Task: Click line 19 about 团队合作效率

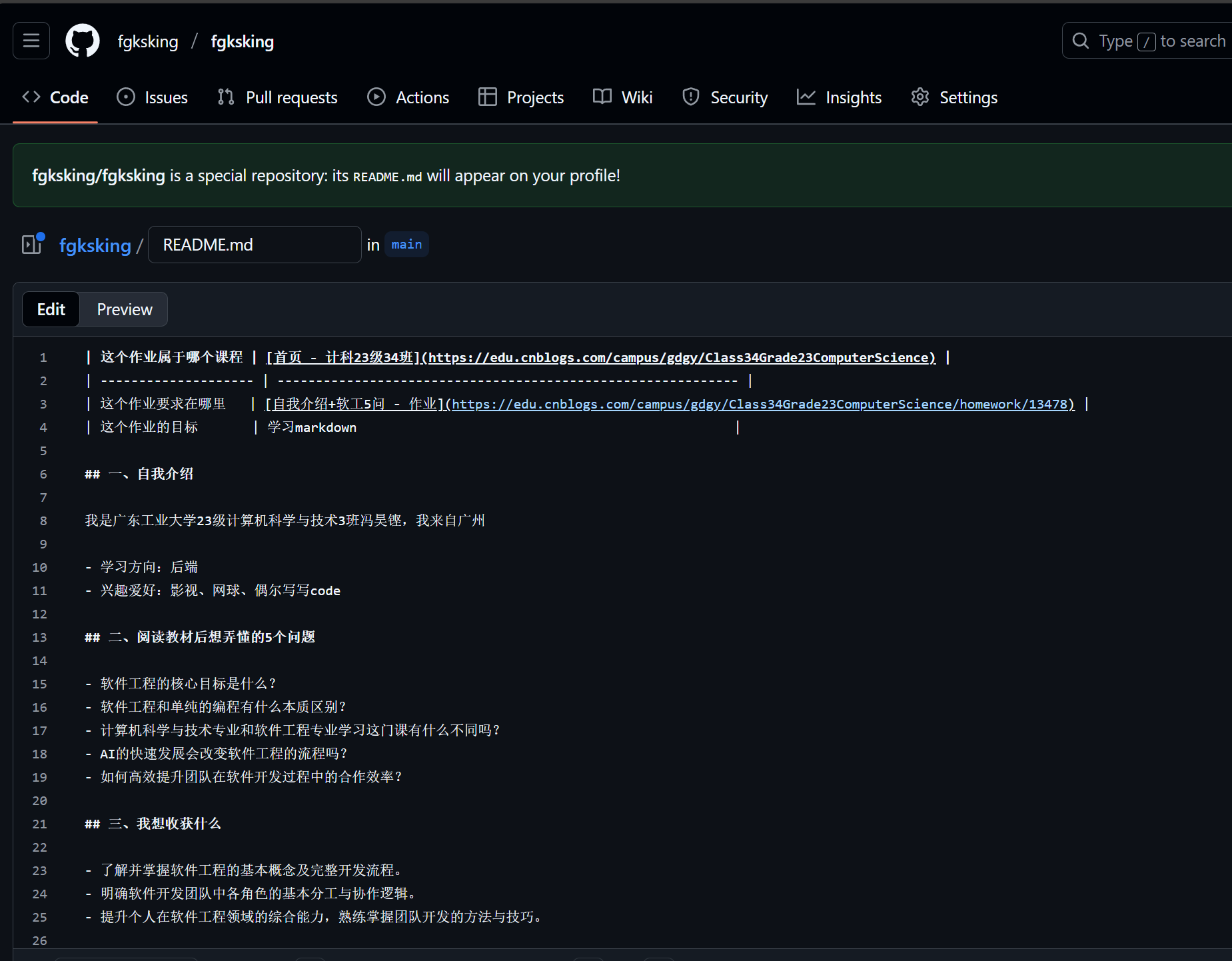Action: click(x=244, y=777)
